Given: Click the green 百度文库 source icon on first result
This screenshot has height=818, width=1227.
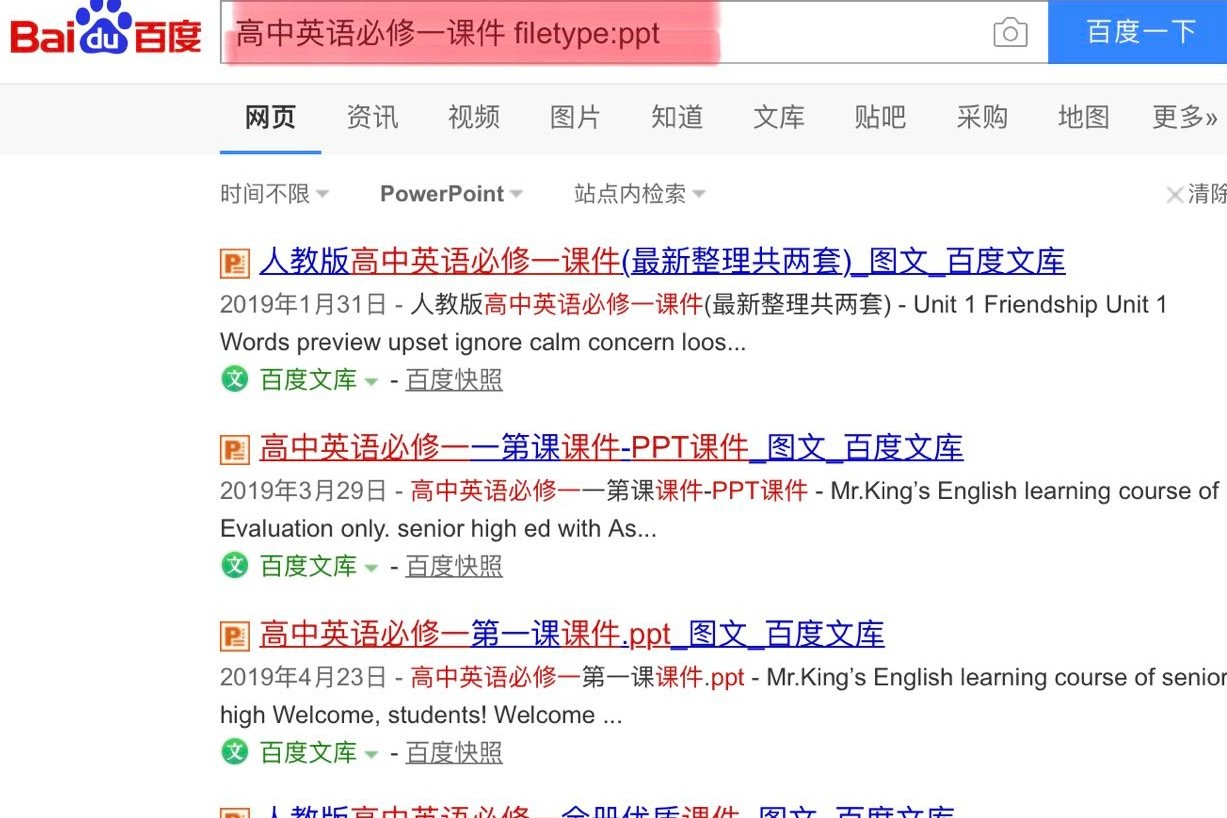Looking at the screenshot, I should (233, 380).
